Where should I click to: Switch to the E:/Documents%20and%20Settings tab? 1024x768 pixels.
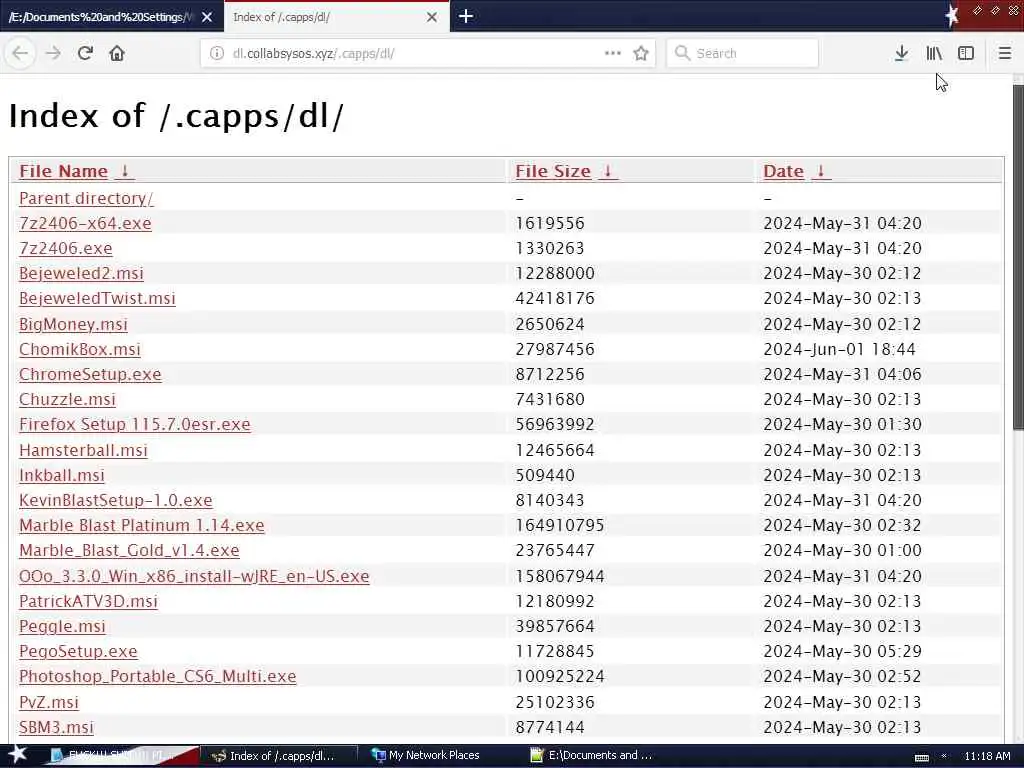[101, 17]
